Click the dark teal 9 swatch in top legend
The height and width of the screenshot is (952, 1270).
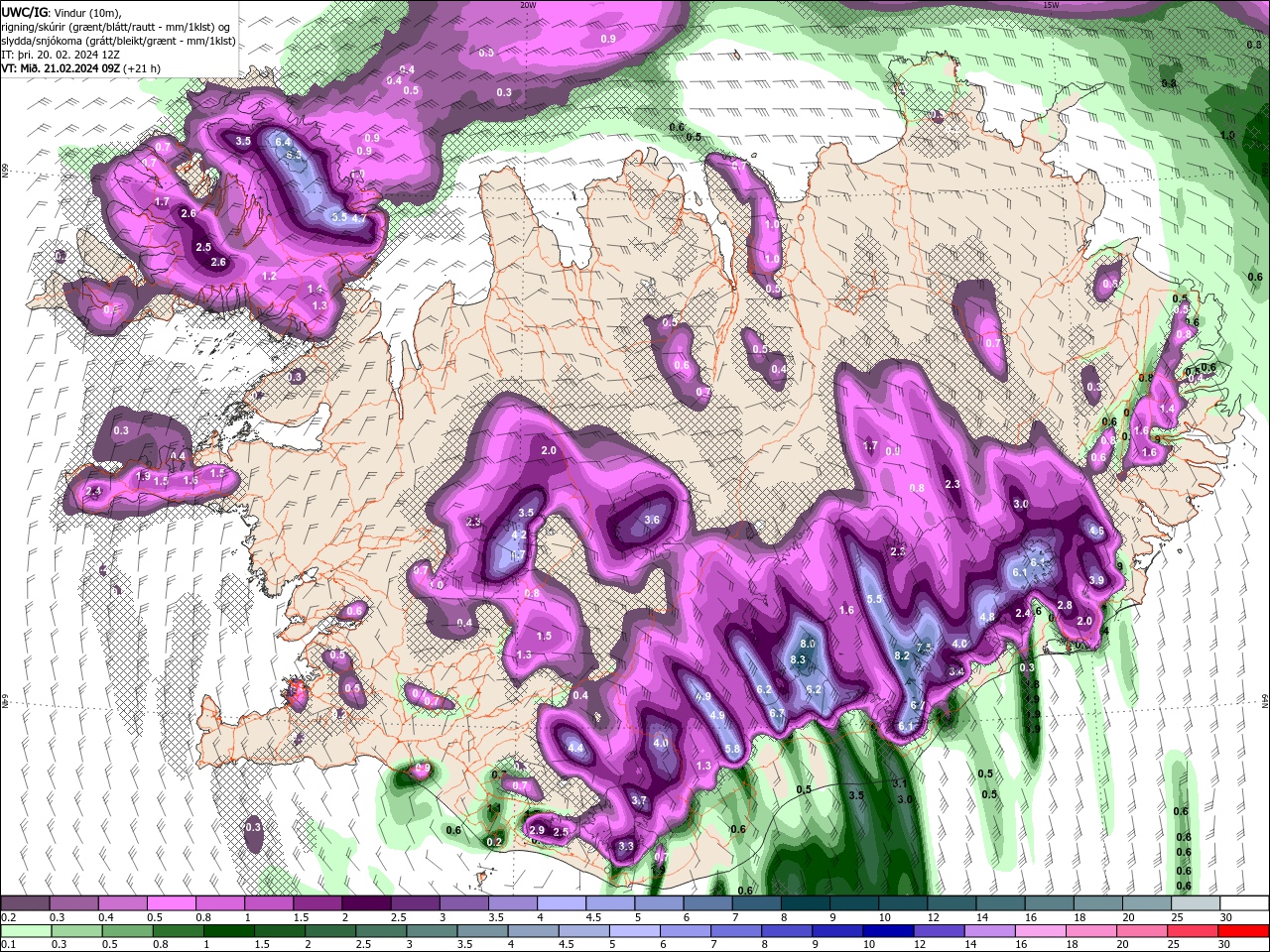point(854,903)
